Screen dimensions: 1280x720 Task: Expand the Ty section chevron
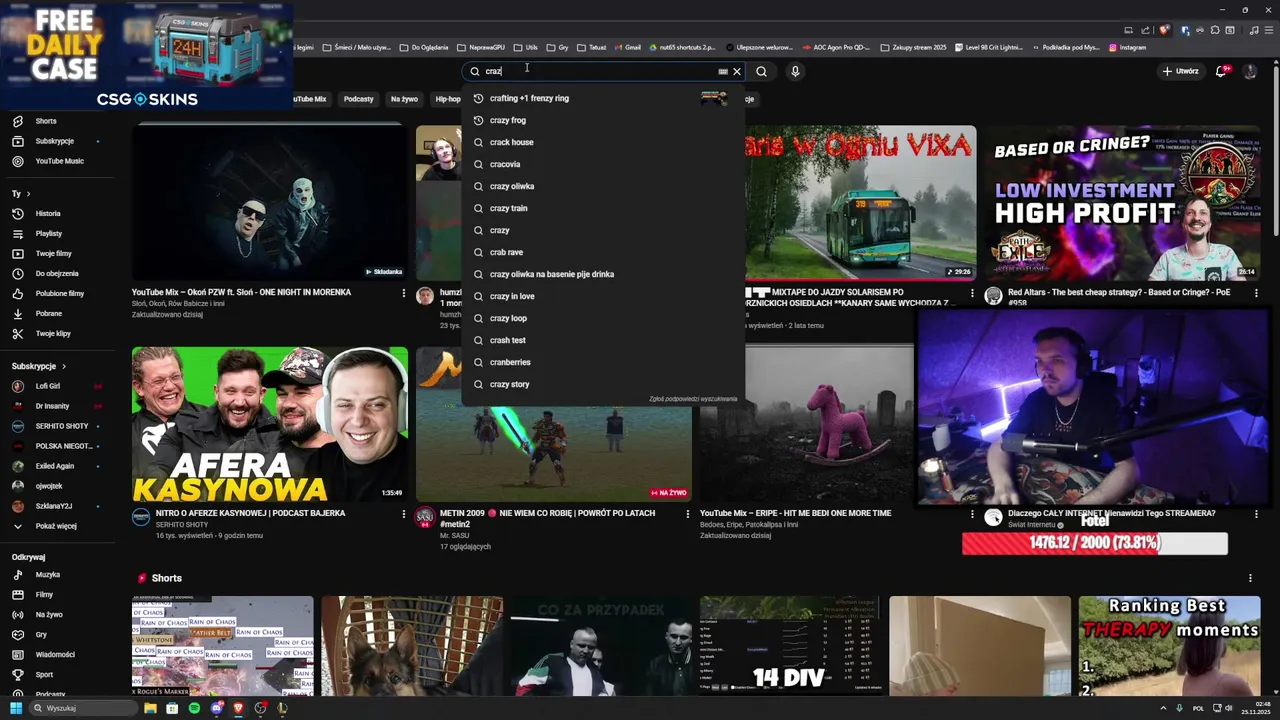point(28,194)
